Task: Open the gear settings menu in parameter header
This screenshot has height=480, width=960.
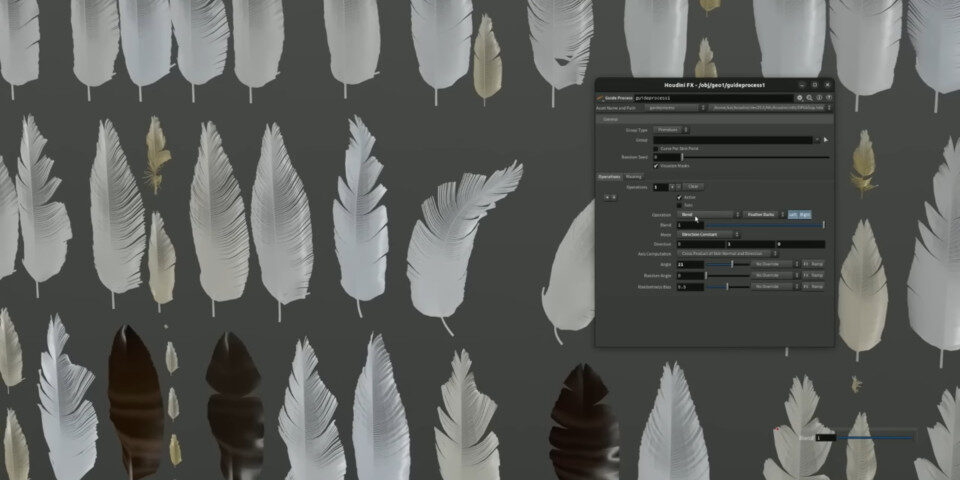Action: (799, 98)
